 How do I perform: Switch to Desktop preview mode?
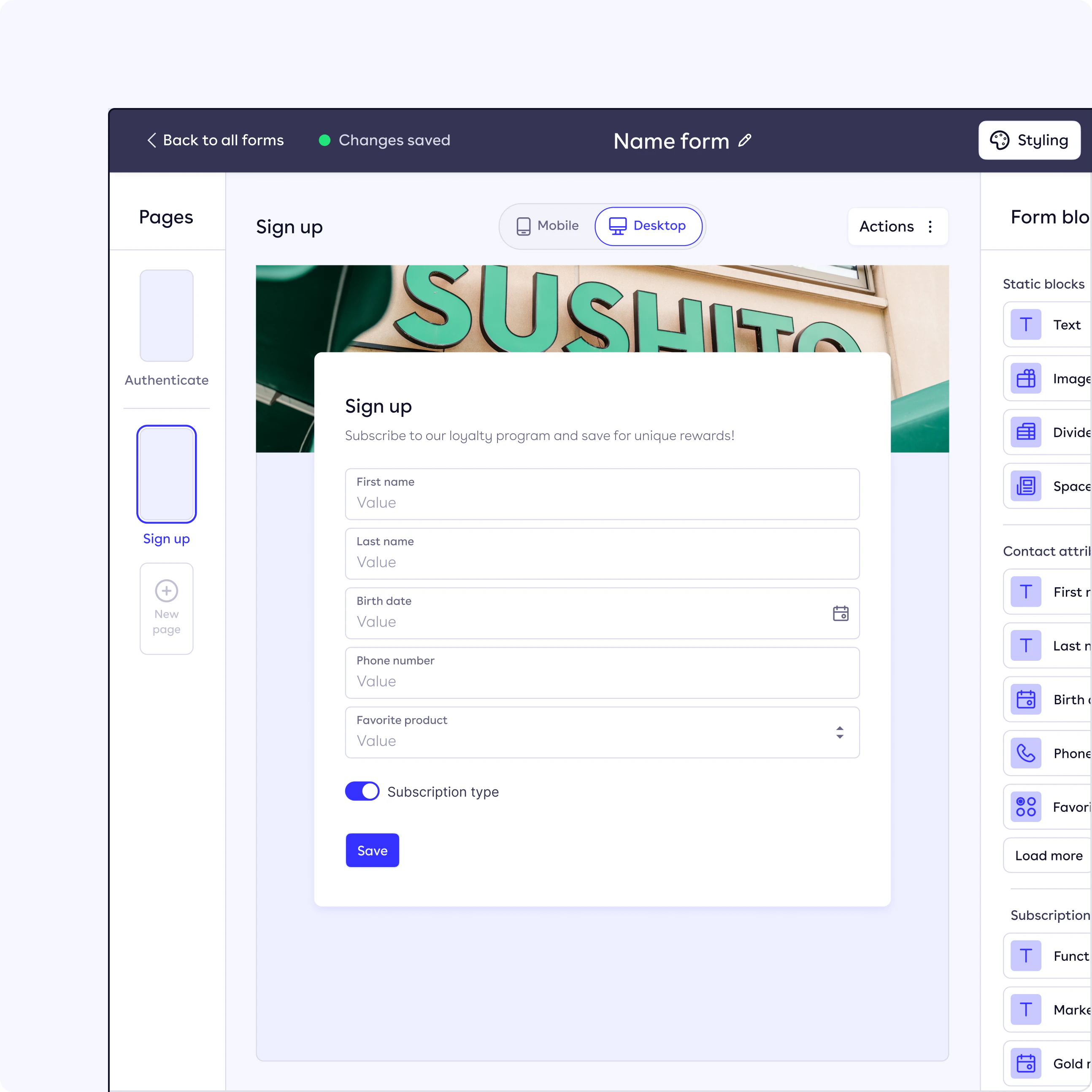click(x=648, y=225)
